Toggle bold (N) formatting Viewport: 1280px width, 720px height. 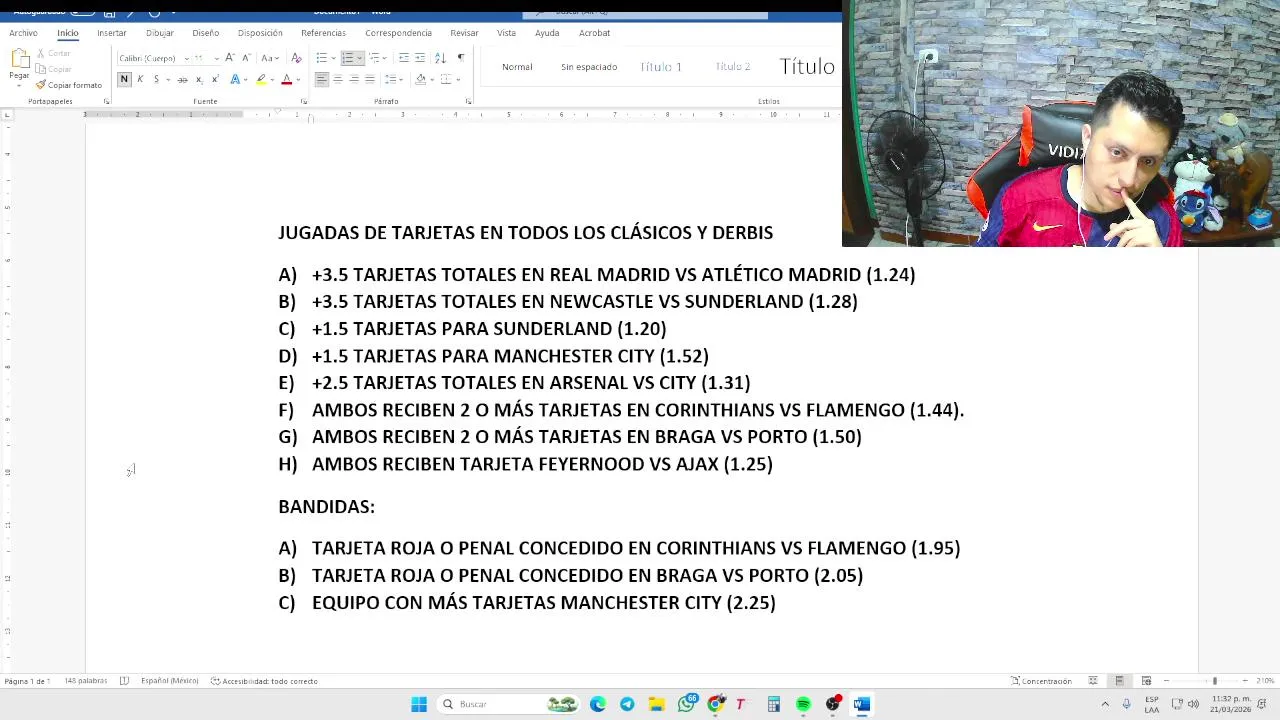pos(124,79)
